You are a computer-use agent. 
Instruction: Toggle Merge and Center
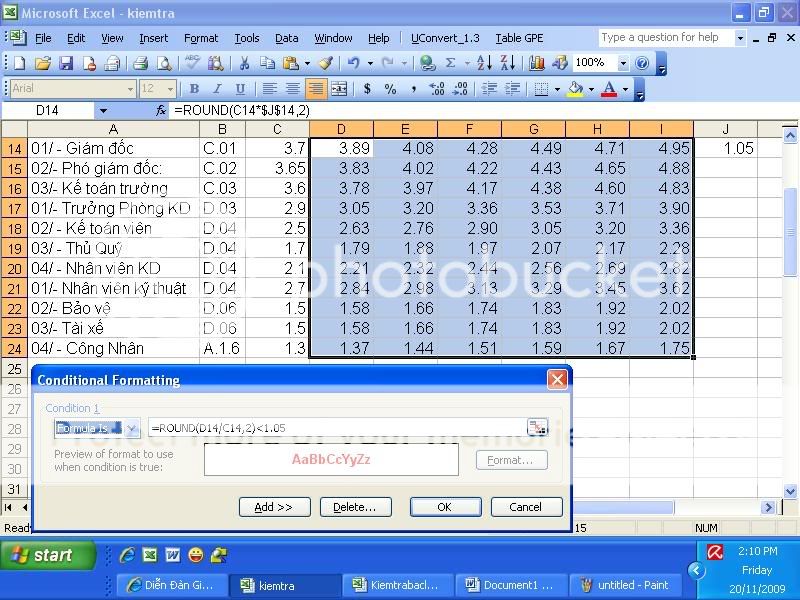340,88
